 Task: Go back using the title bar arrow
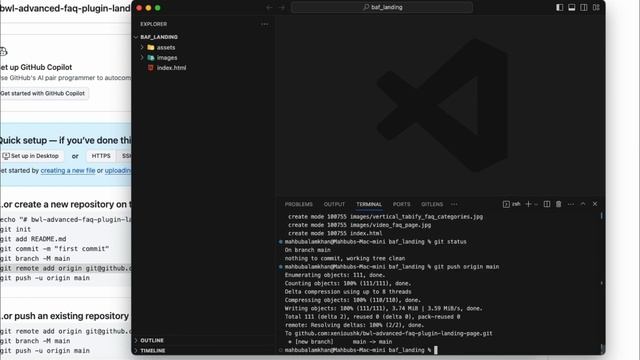coord(269,7)
